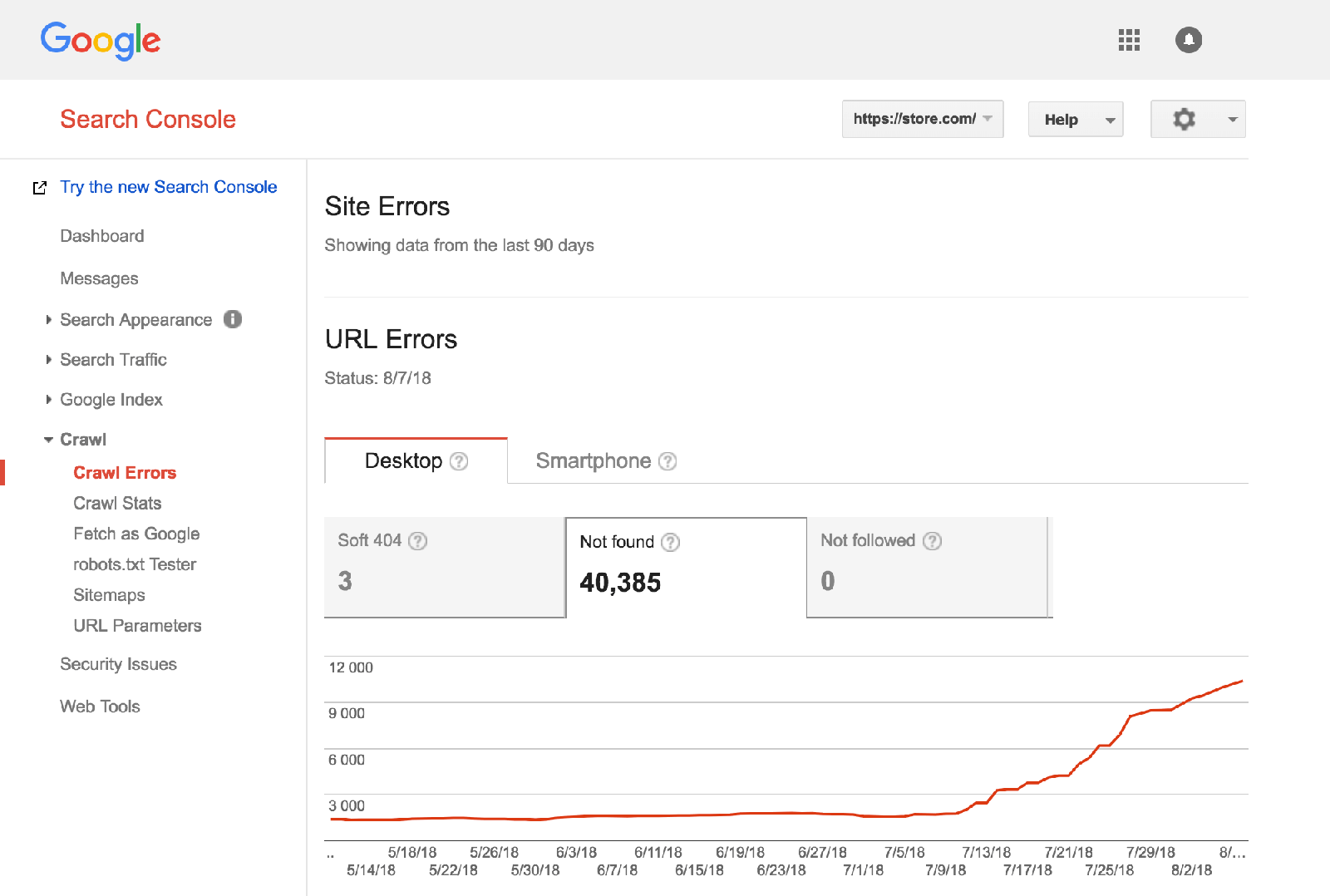The height and width of the screenshot is (896, 1330).
Task: Click the Site Errors heading
Action: point(387,206)
